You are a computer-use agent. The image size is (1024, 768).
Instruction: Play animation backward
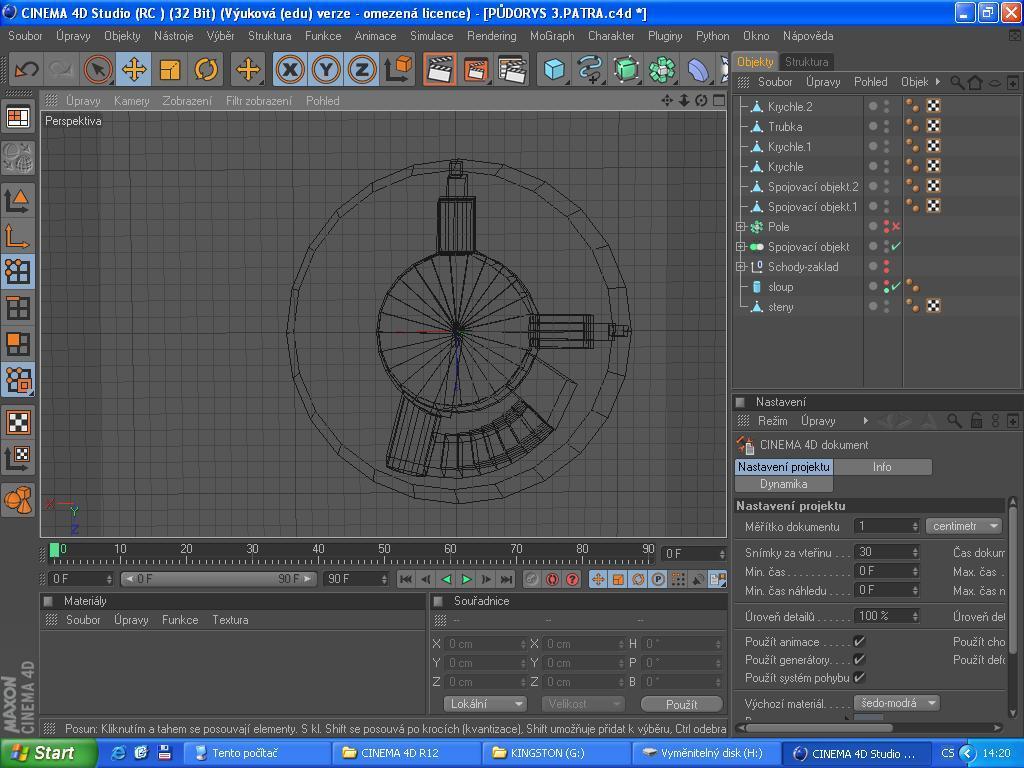447,579
